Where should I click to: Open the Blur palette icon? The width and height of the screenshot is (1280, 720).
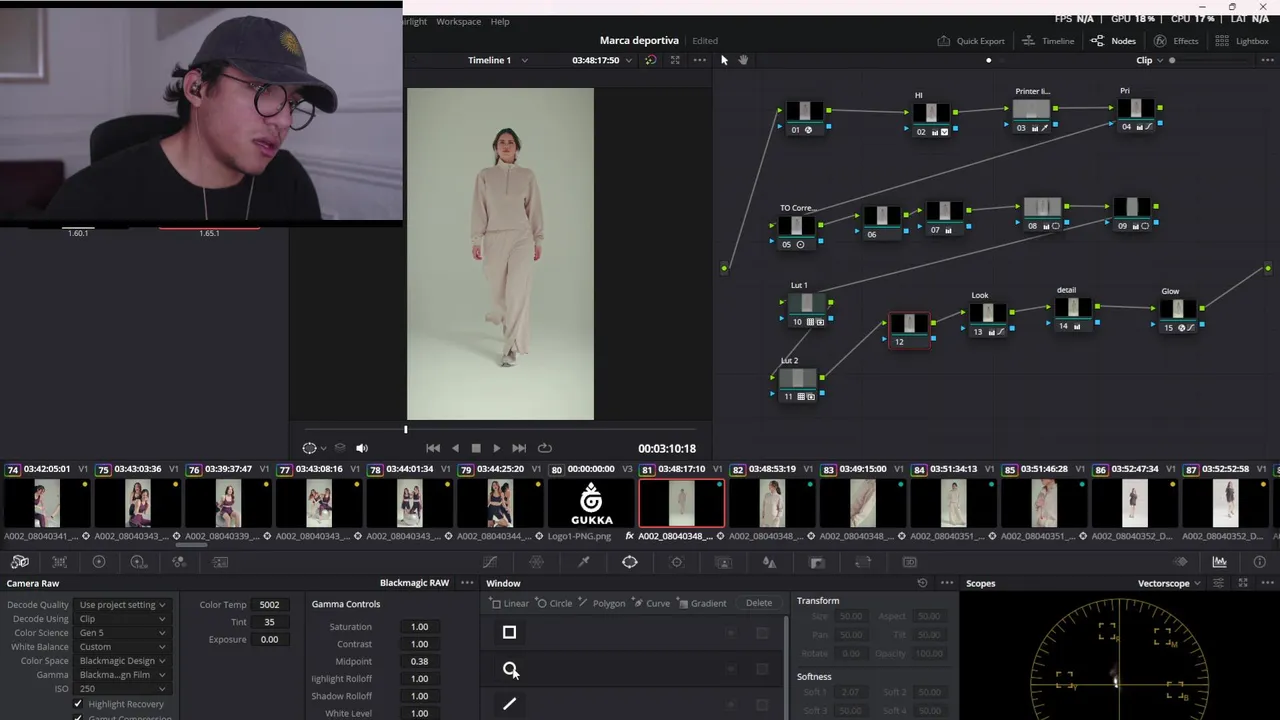[x=769, y=562]
